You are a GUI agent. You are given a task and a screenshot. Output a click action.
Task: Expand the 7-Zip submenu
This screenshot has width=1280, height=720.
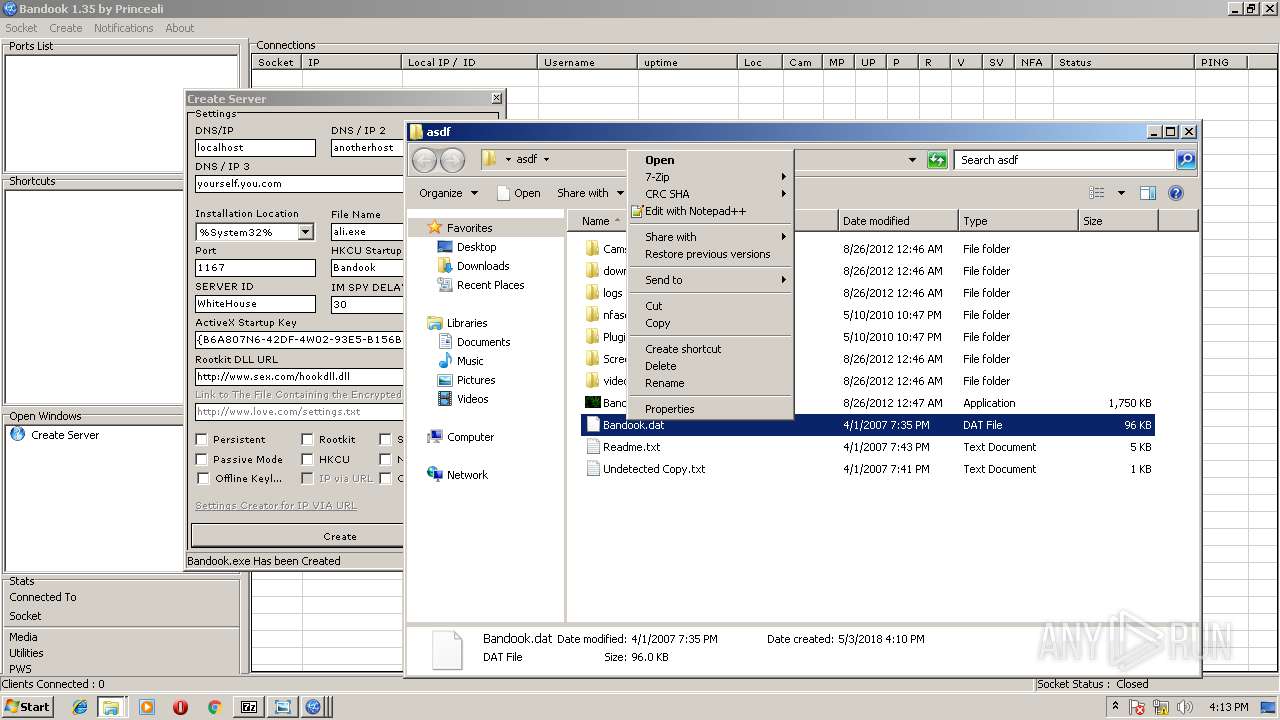(x=710, y=177)
